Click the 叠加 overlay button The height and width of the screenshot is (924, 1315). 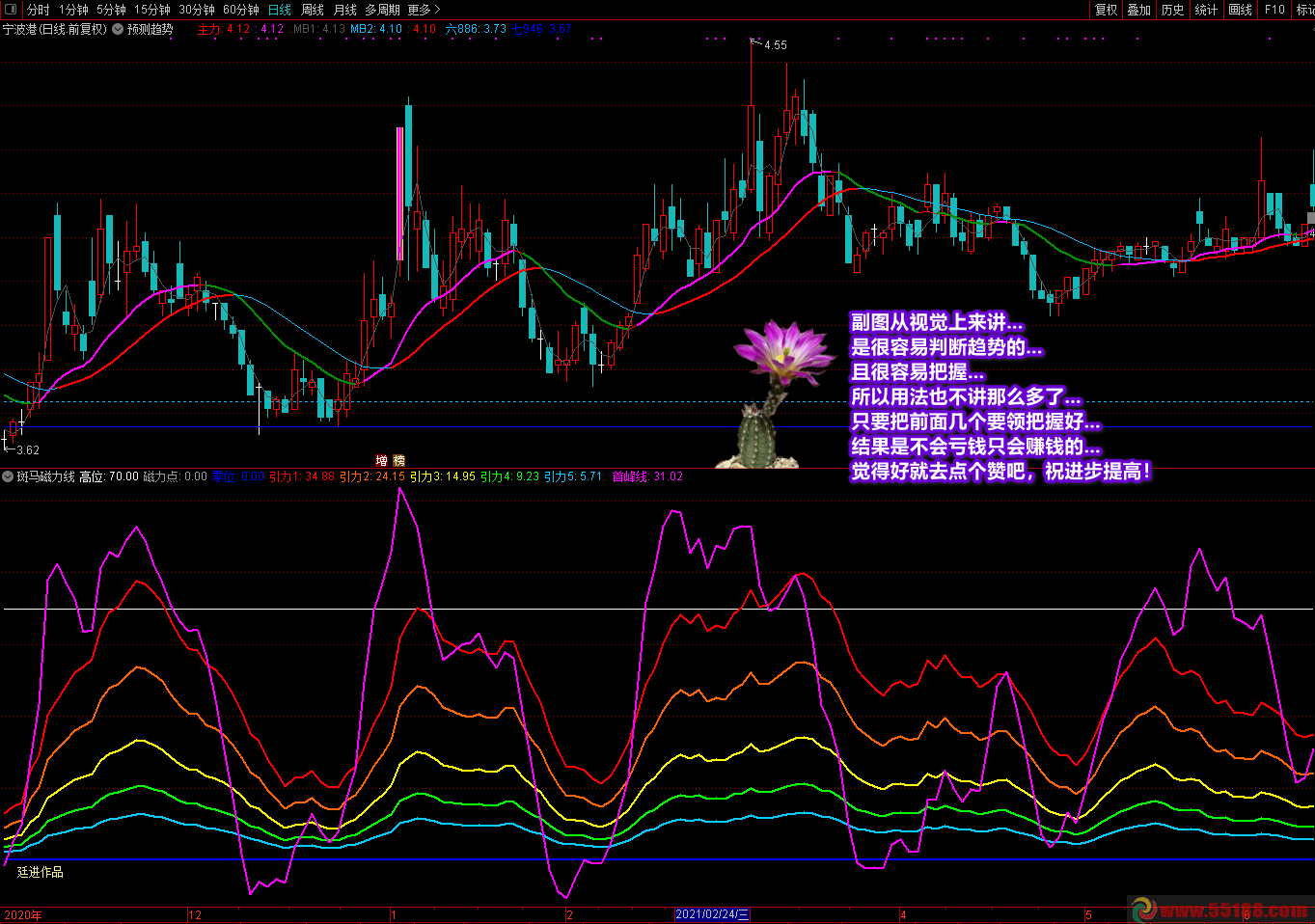[x=1139, y=10]
